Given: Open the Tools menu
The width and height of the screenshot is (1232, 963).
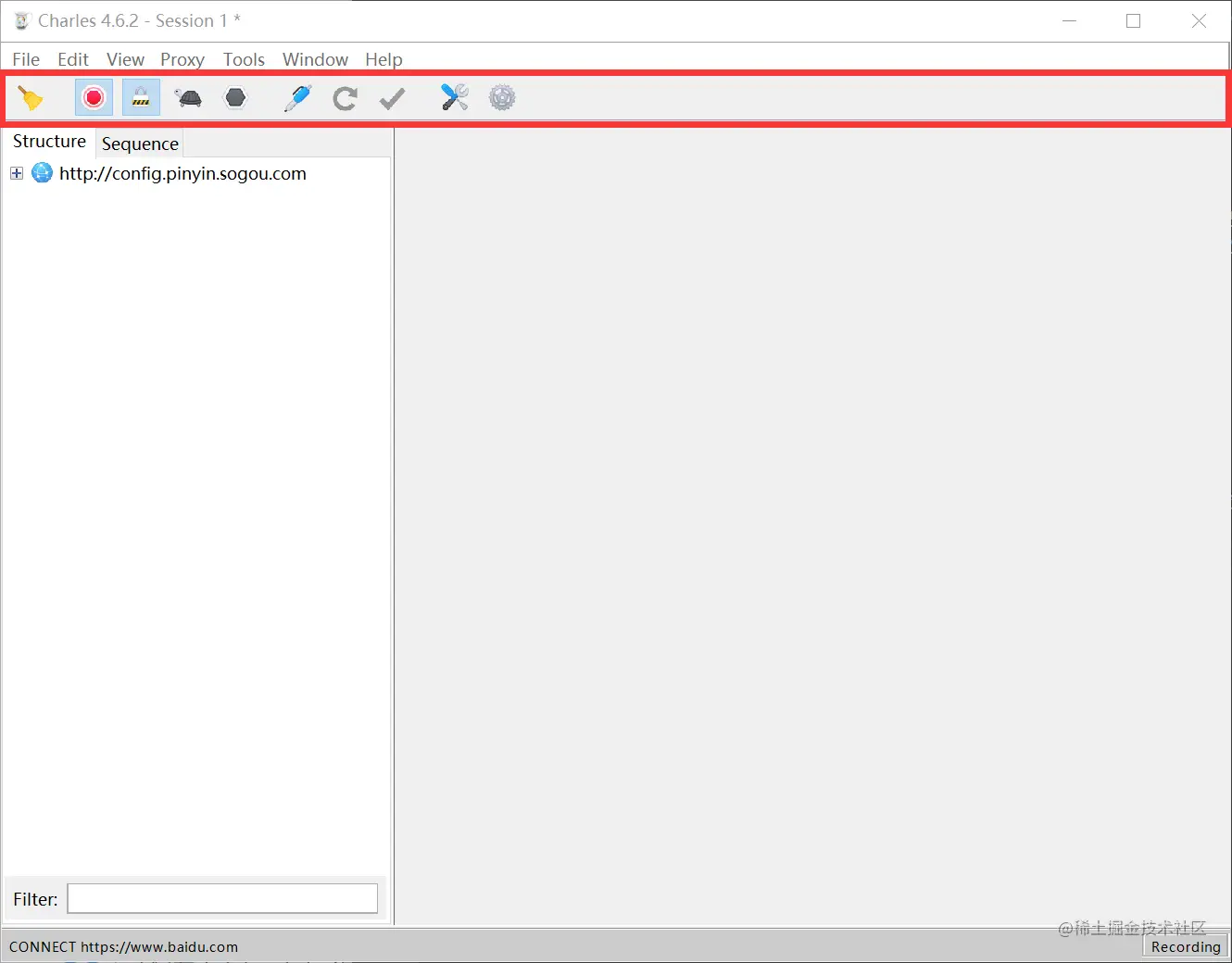Looking at the screenshot, I should 244,59.
